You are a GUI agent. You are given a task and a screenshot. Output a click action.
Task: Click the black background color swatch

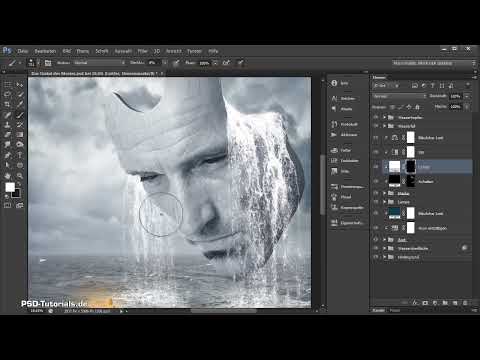(16, 193)
